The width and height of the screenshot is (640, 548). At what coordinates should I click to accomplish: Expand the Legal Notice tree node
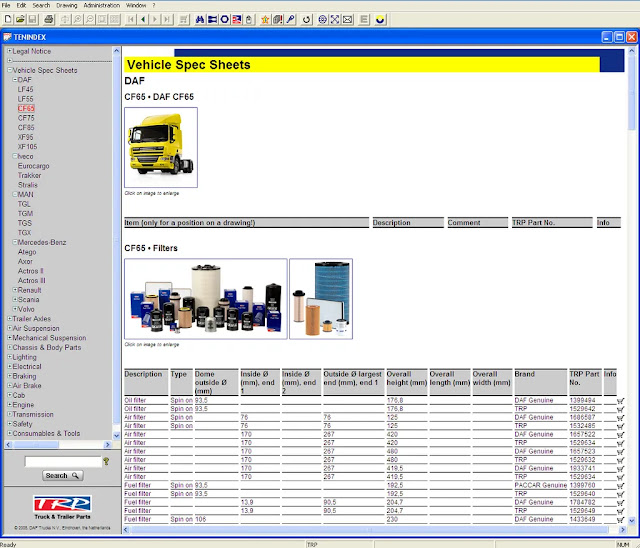tap(9, 51)
